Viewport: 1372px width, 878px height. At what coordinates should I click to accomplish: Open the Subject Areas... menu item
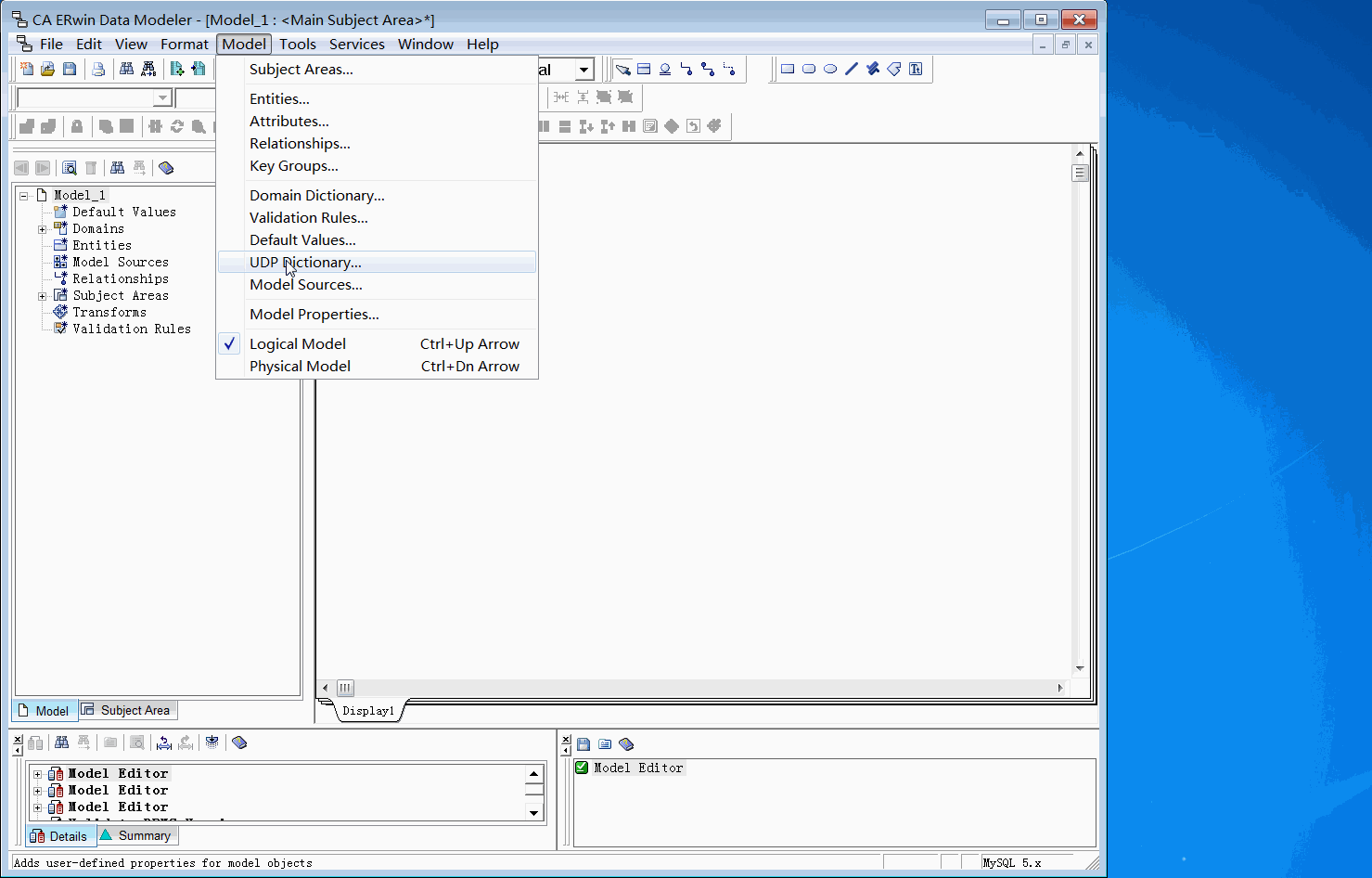pos(377,69)
